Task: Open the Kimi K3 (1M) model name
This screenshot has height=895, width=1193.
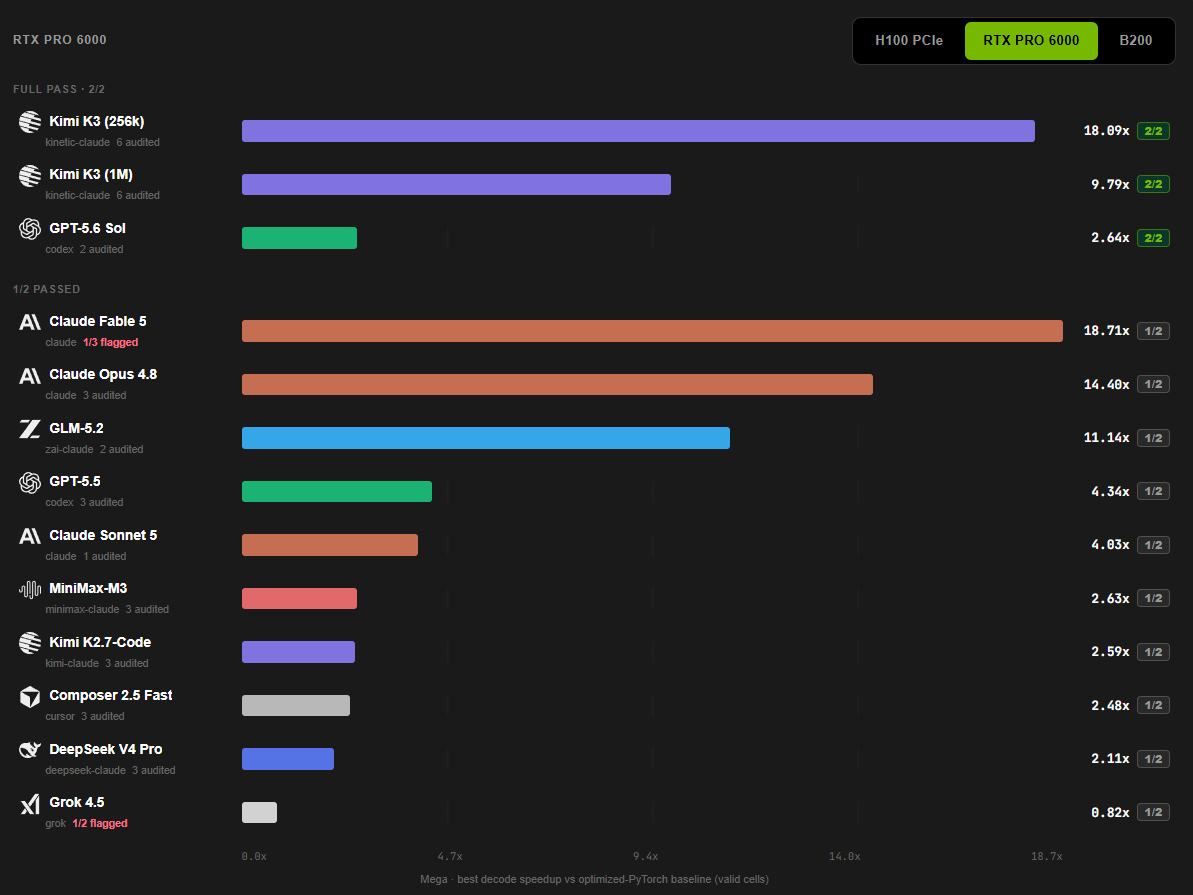Action: point(91,174)
